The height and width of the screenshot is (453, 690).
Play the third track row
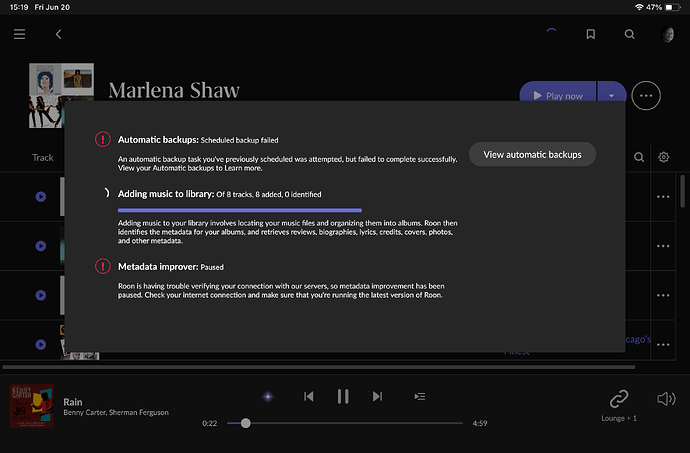point(41,295)
